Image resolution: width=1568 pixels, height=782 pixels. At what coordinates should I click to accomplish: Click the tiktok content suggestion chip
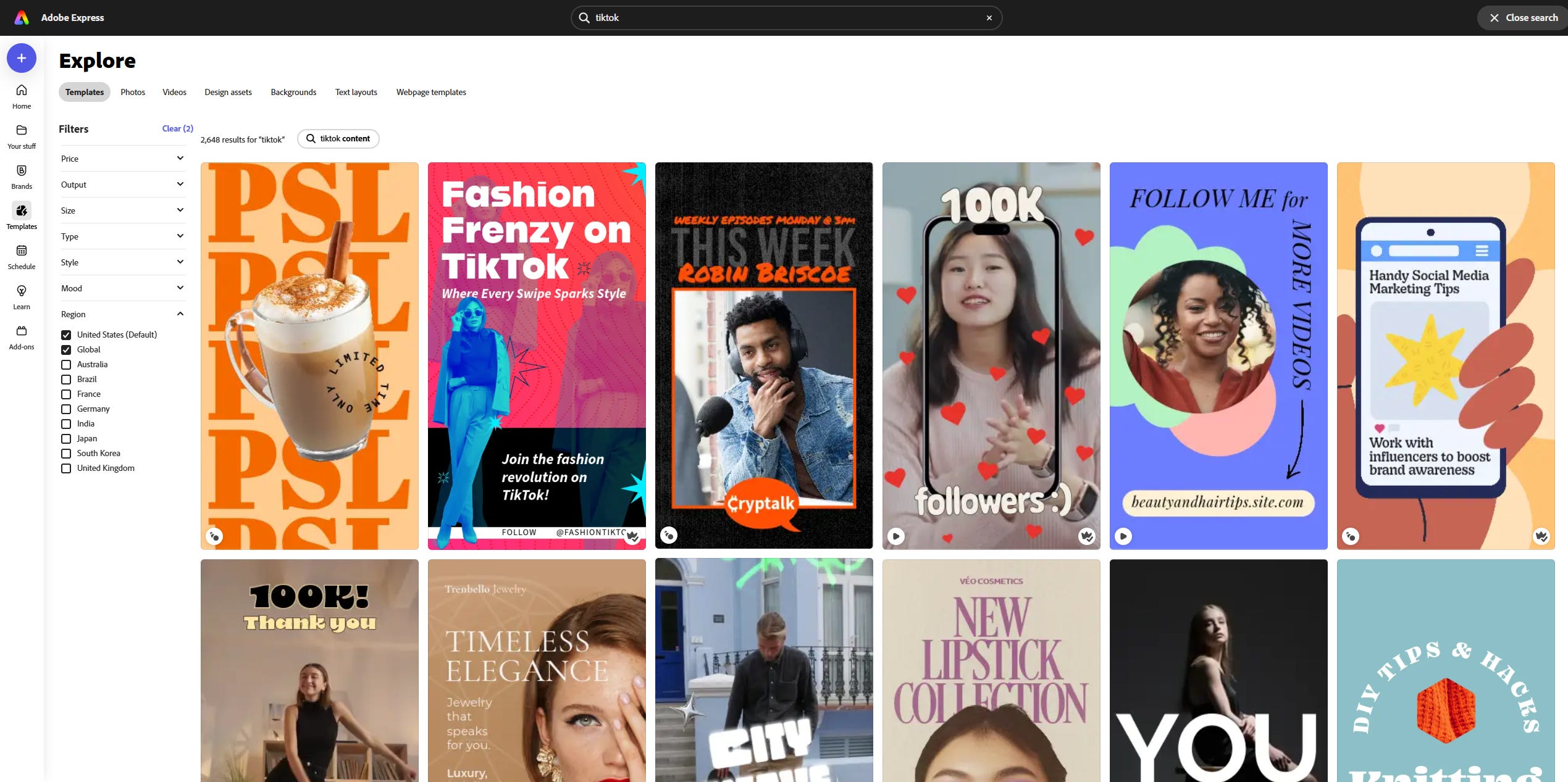pos(338,138)
